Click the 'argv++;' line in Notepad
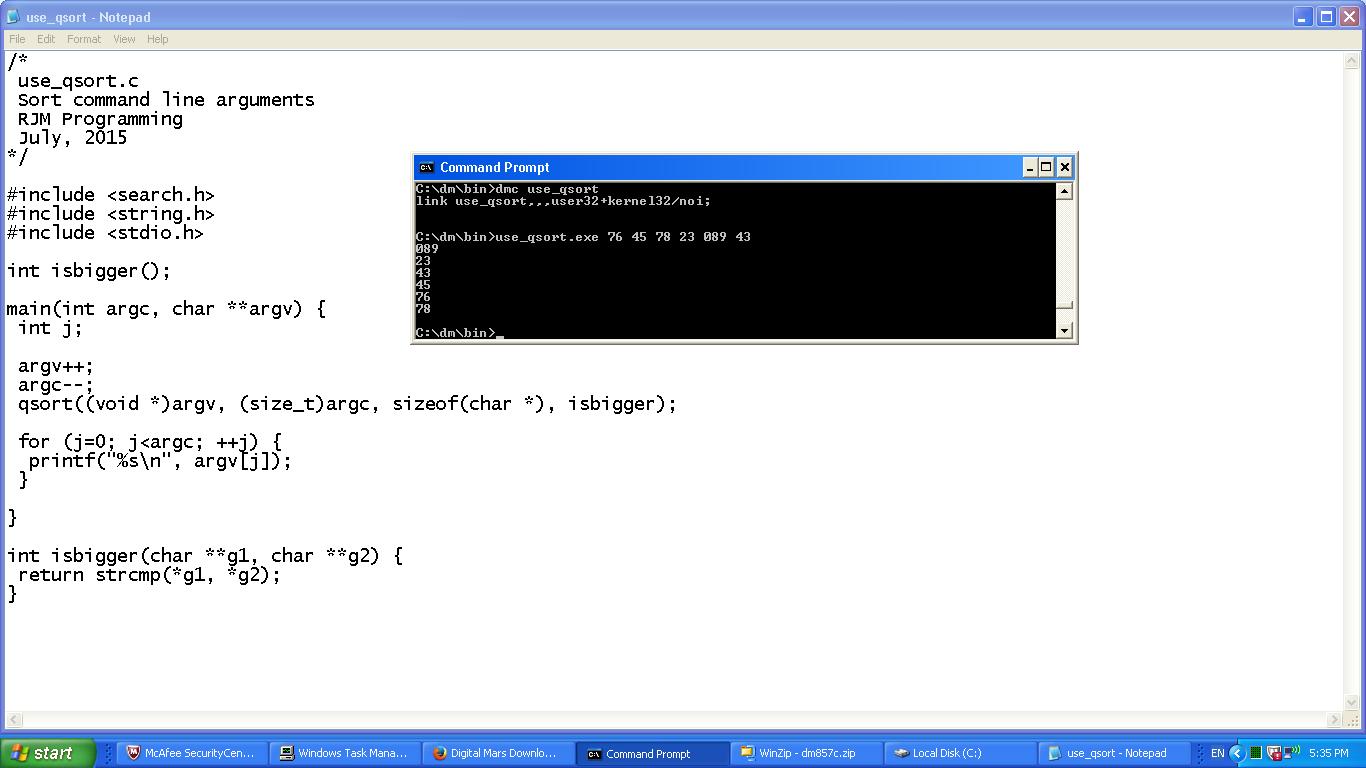 [x=55, y=366]
